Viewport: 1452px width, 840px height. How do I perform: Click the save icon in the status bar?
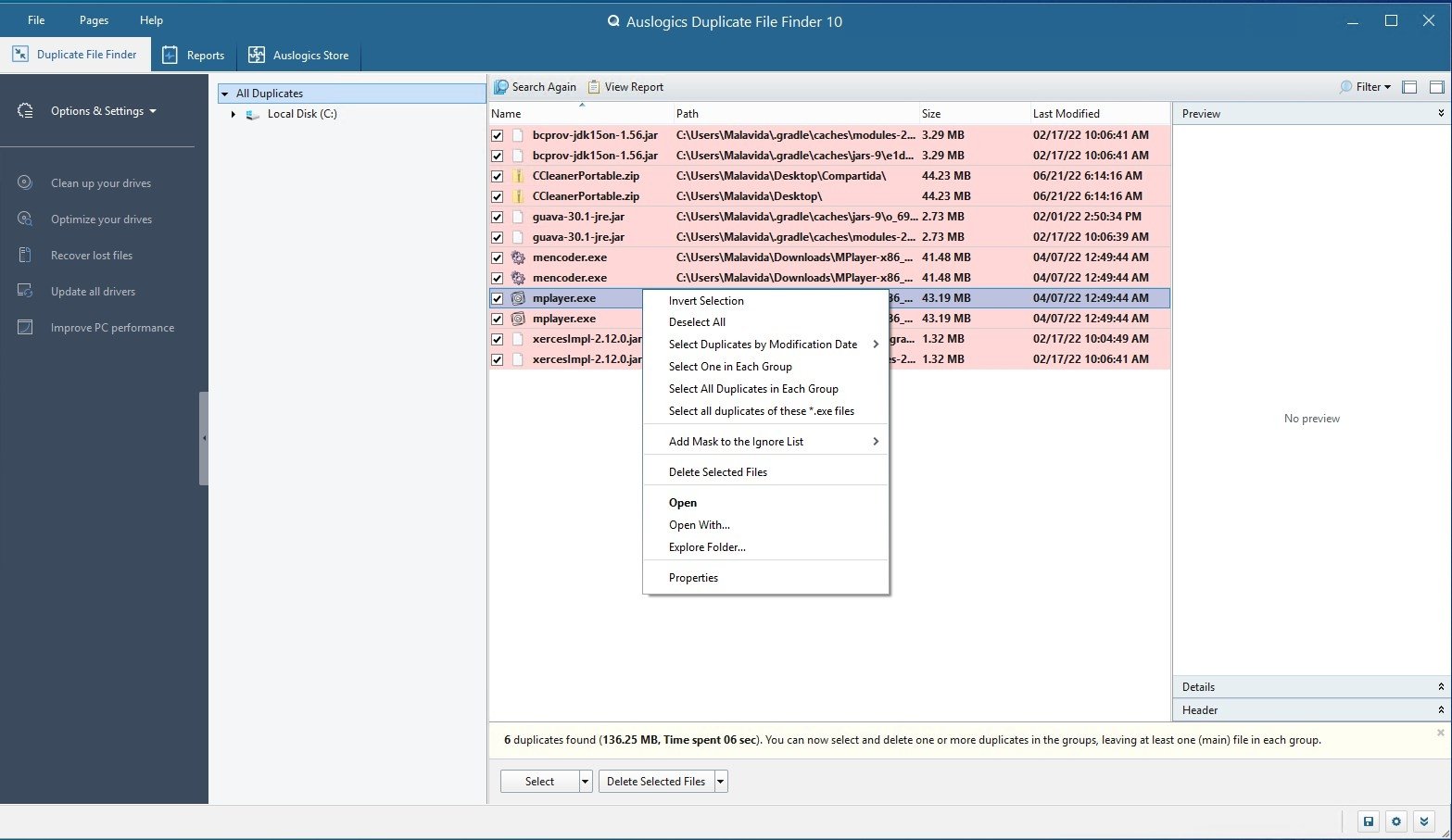[x=1368, y=821]
